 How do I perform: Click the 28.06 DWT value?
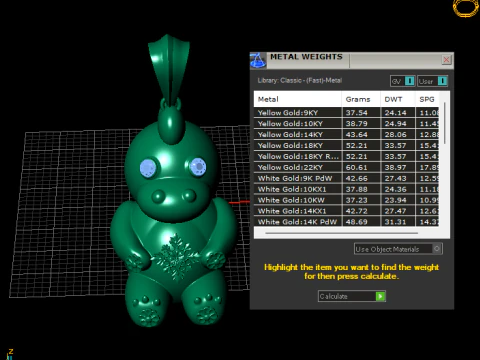click(395, 135)
